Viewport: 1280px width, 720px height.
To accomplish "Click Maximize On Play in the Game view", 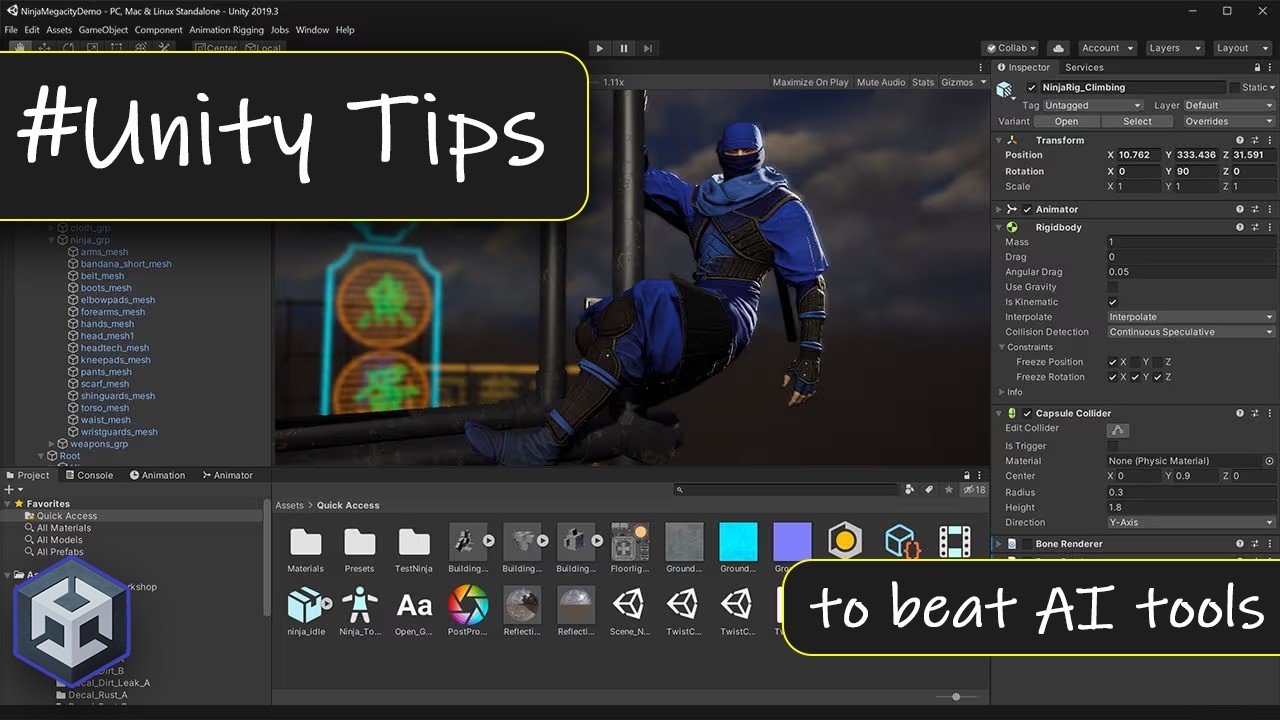I will [x=810, y=82].
